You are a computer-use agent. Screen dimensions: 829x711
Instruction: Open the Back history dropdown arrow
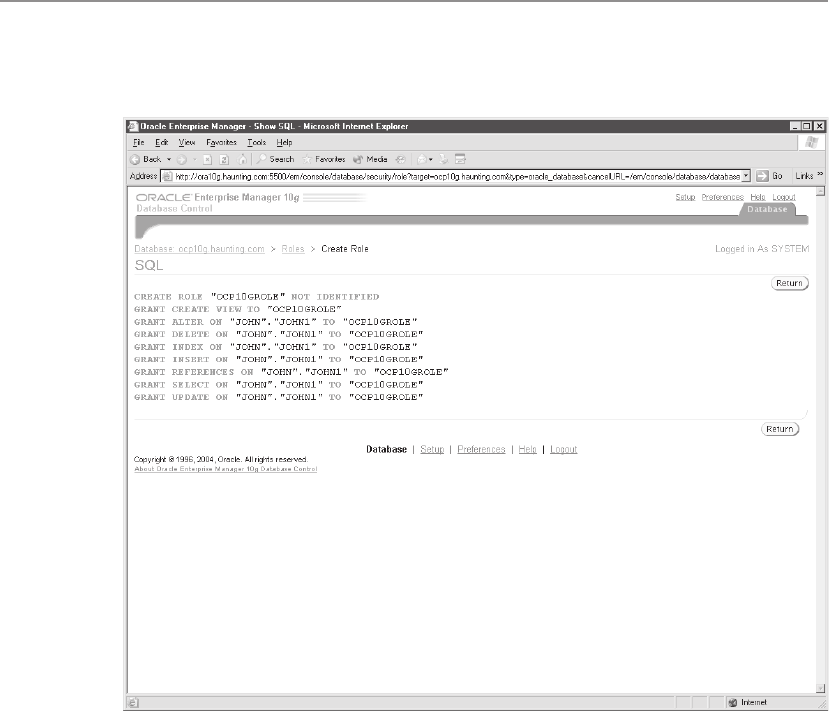tap(169, 159)
